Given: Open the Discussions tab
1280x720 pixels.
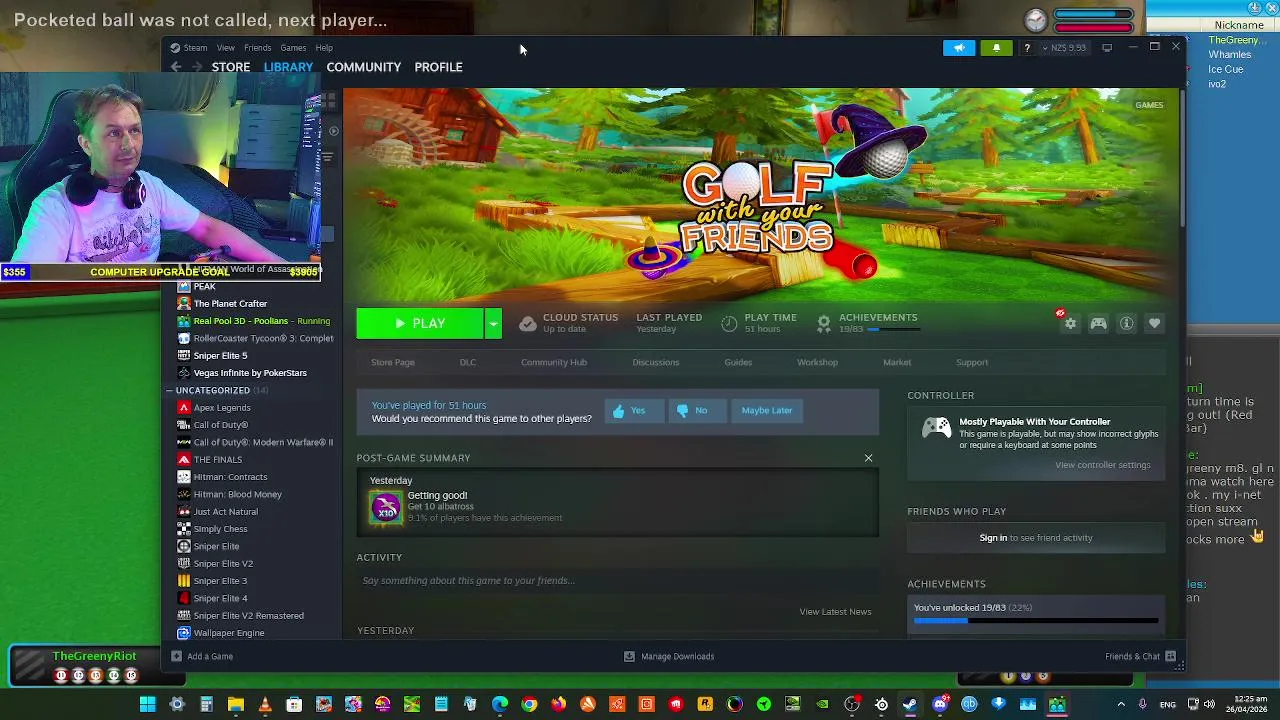Looking at the screenshot, I should (655, 362).
